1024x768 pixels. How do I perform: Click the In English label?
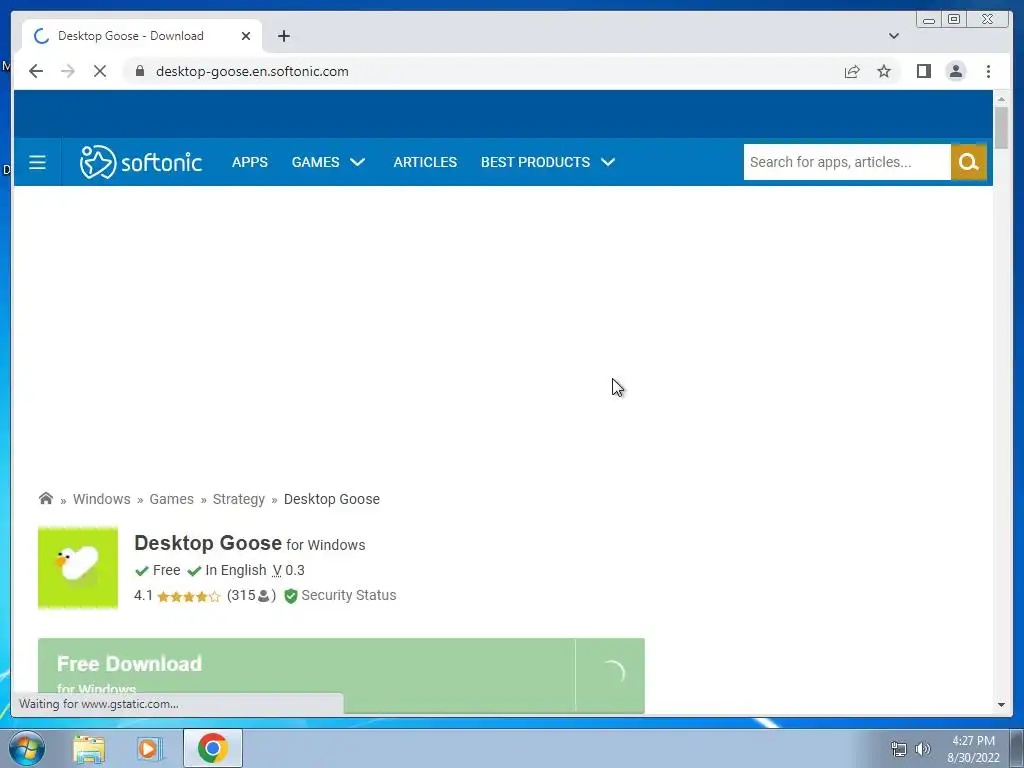[x=227, y=570]
